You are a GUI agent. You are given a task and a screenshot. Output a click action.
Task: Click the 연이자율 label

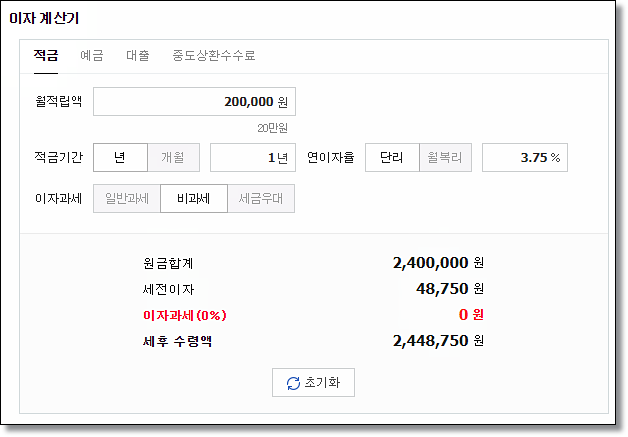pyautogui.click(x=331, y=157)
